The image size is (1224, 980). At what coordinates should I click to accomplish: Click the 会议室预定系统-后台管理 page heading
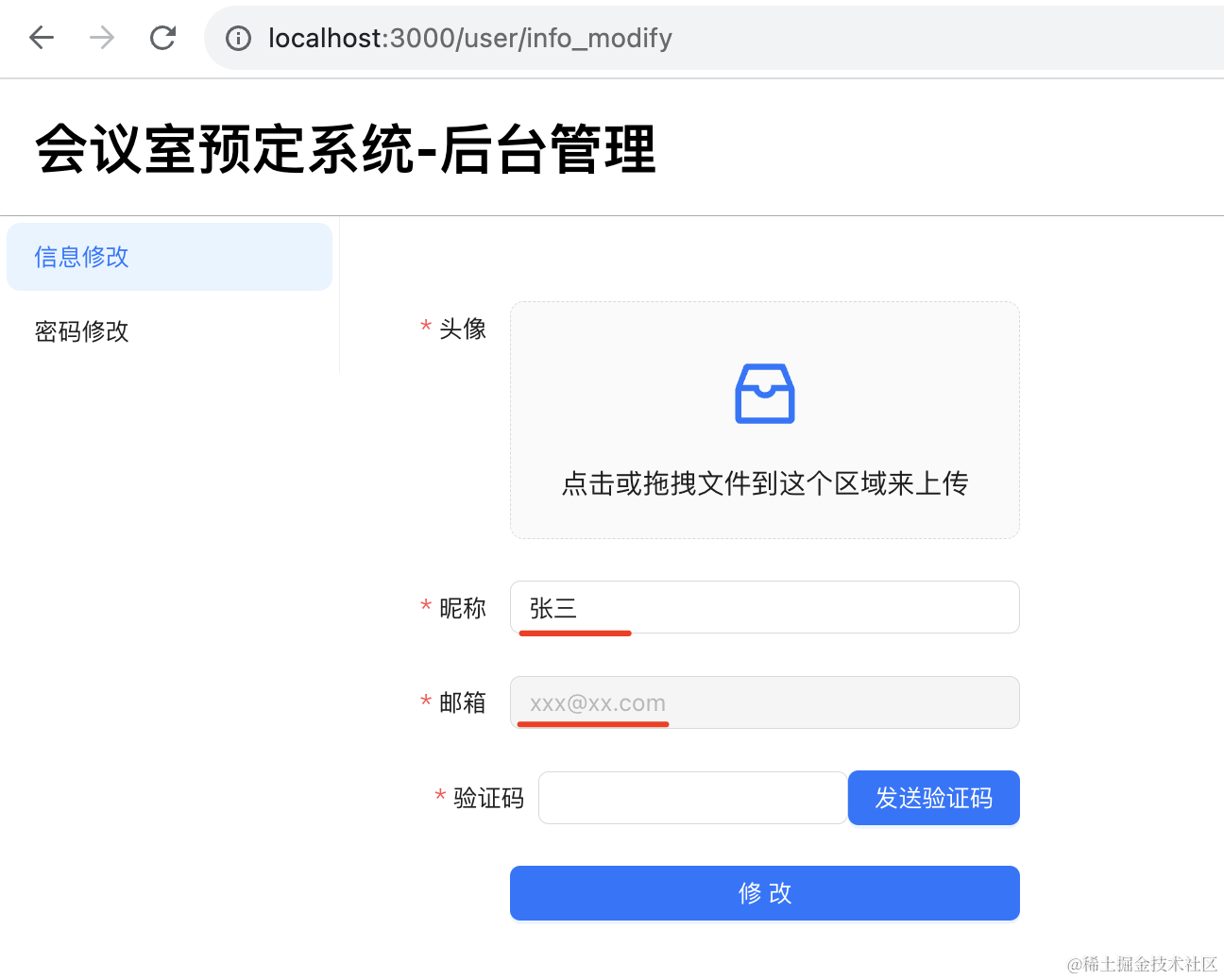coord(346,149)
